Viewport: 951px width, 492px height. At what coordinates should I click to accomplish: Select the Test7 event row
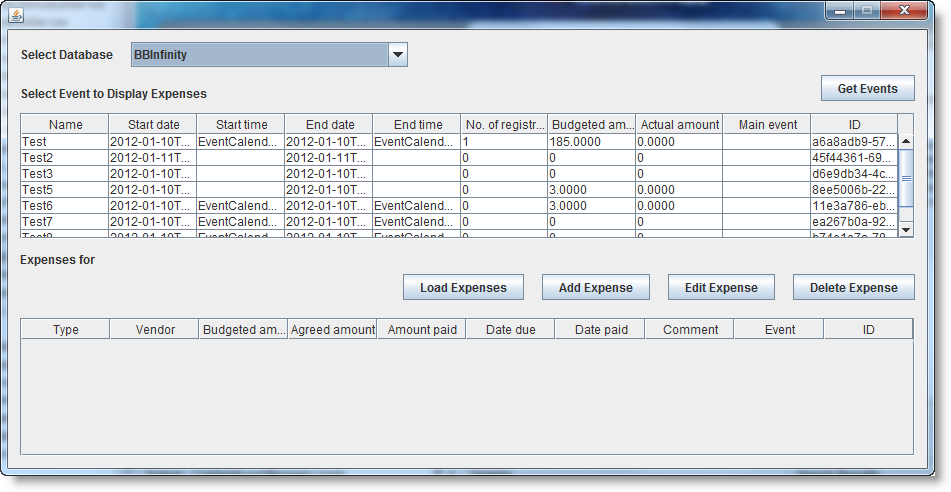pyautogui.click(x=459, y=221)
